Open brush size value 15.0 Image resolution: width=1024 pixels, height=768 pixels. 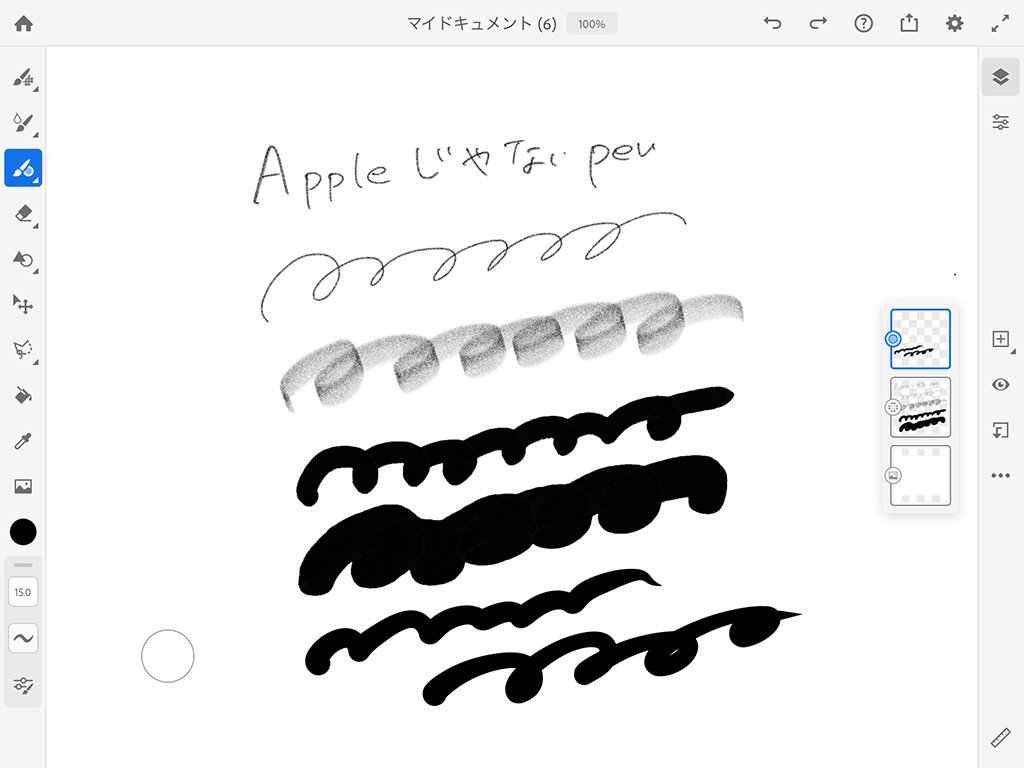[23, 592]
